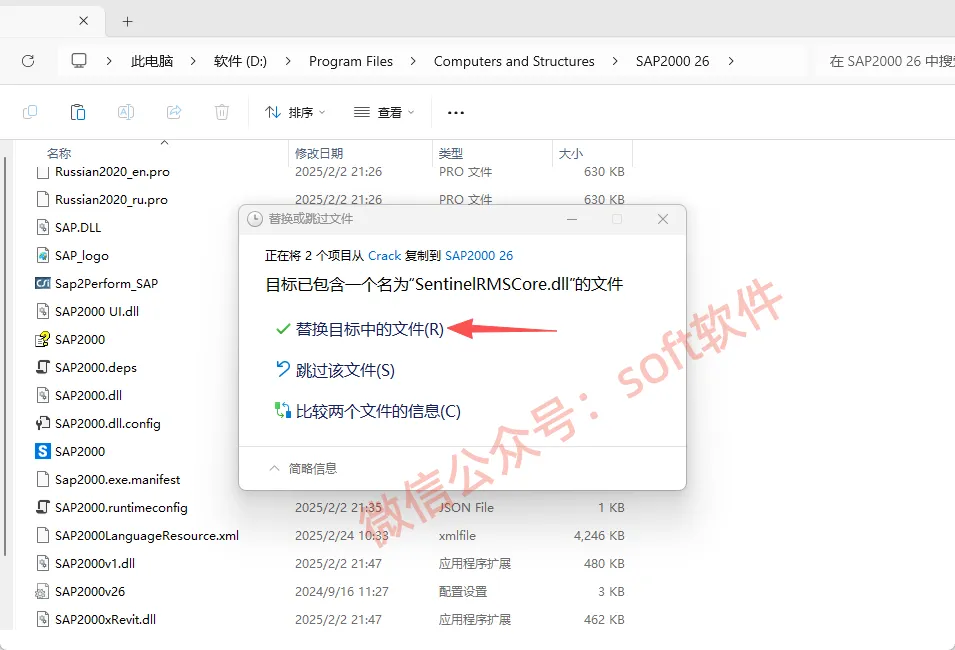955x650 pixels.
Task: Expand chevron after Program Files breadcrumb
Action: click(x=413, y=61)
